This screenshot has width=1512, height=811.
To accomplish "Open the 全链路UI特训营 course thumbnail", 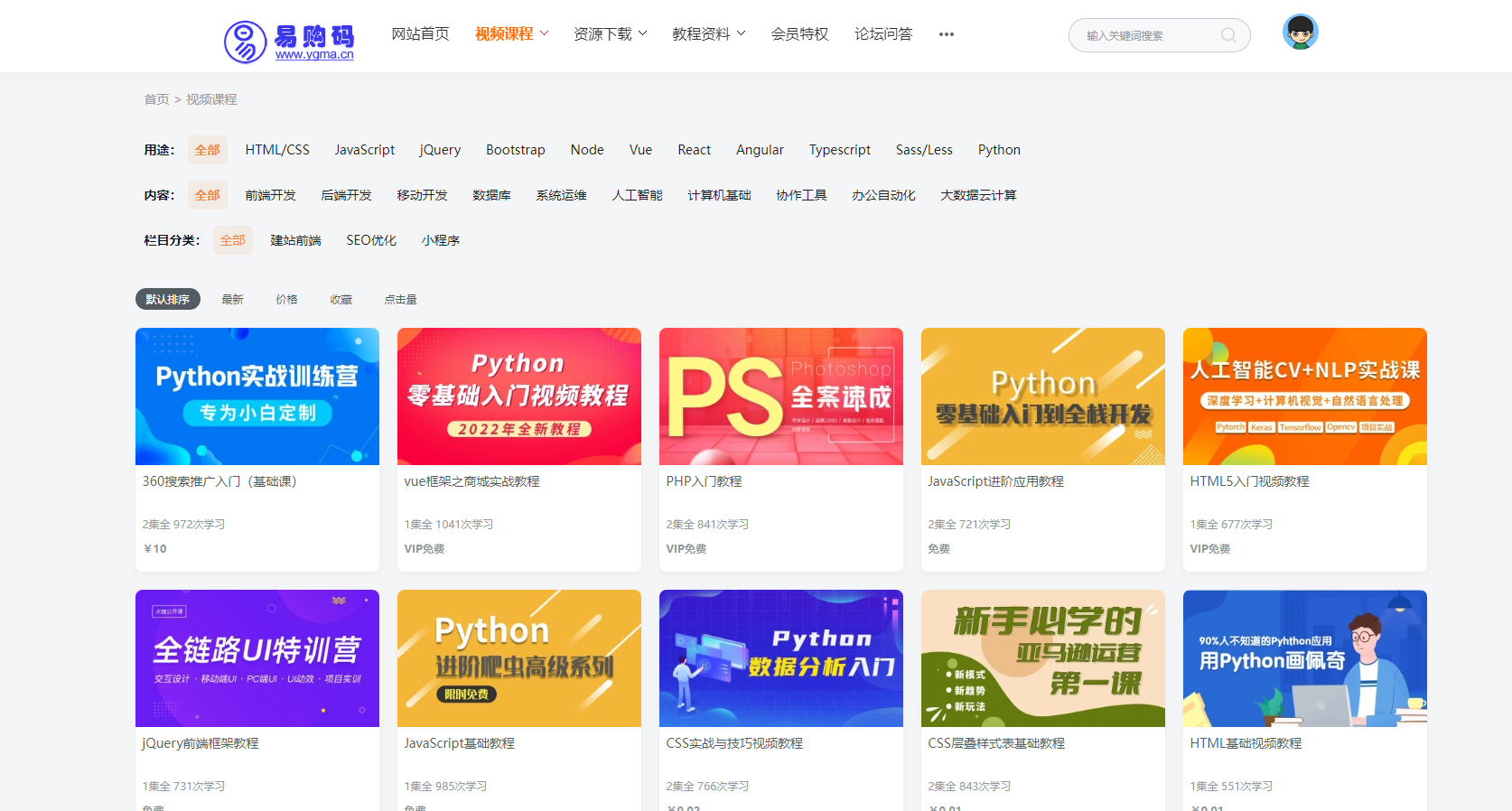I will [x=257, y=657].
